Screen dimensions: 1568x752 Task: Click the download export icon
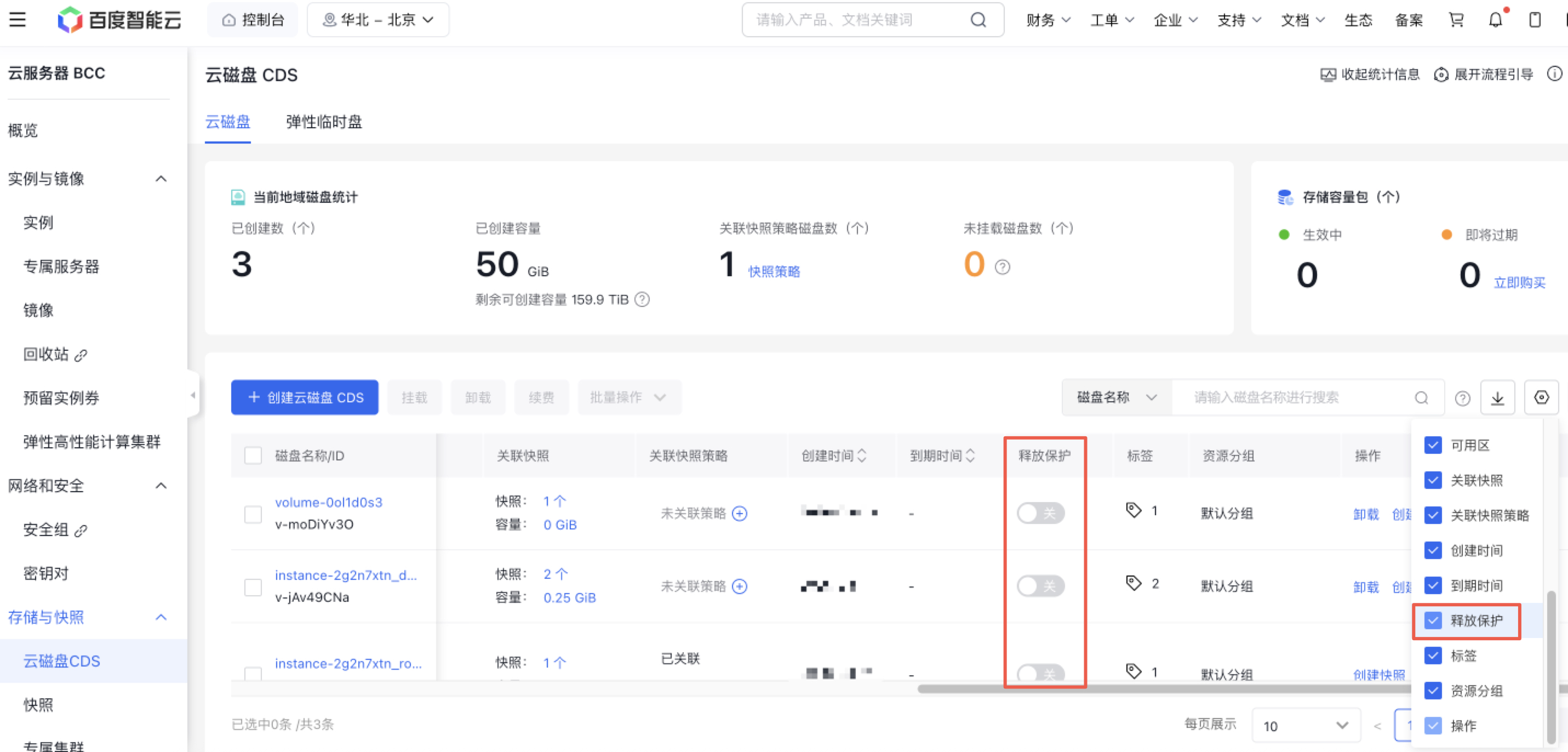[1497, 397]
